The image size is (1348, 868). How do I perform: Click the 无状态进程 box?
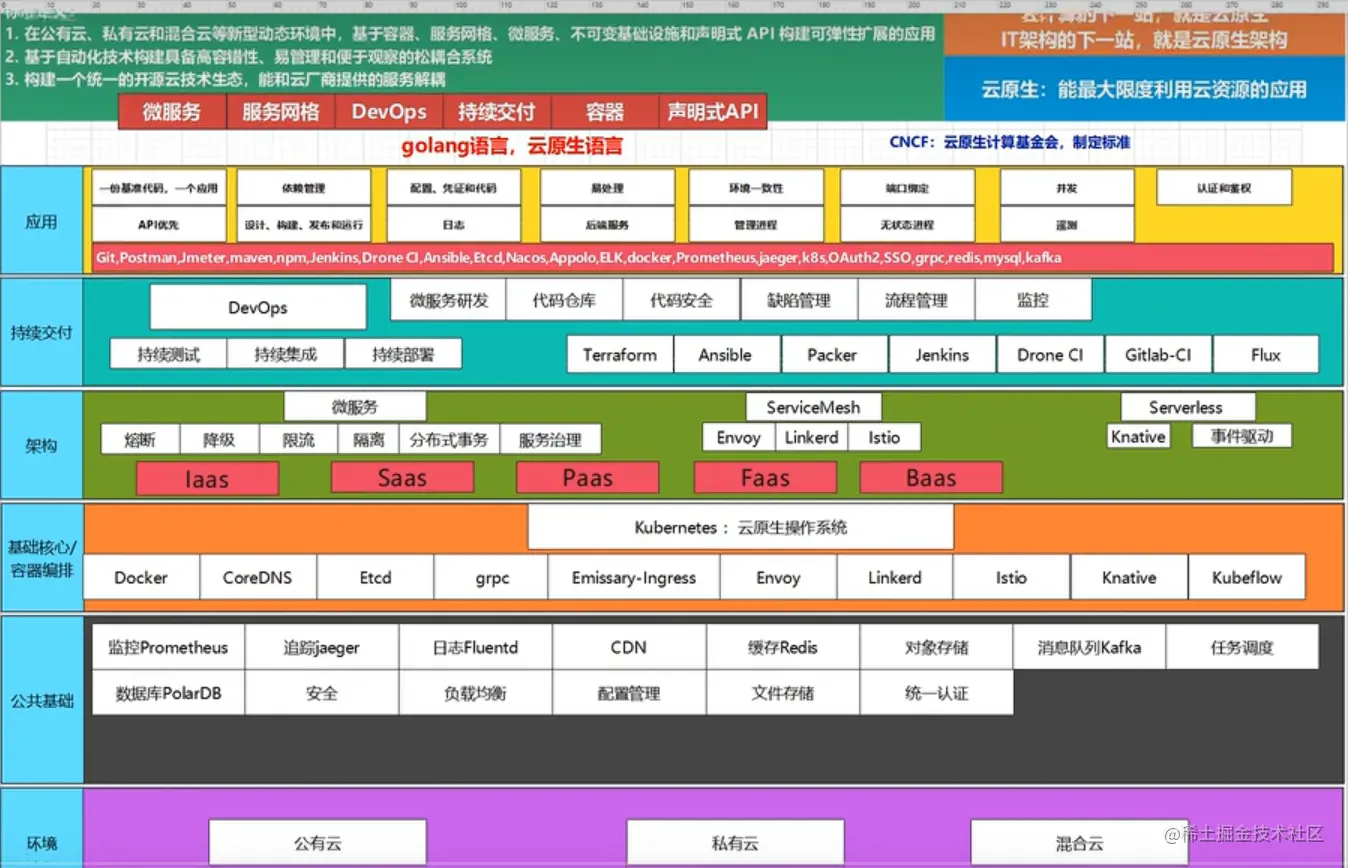907,225
